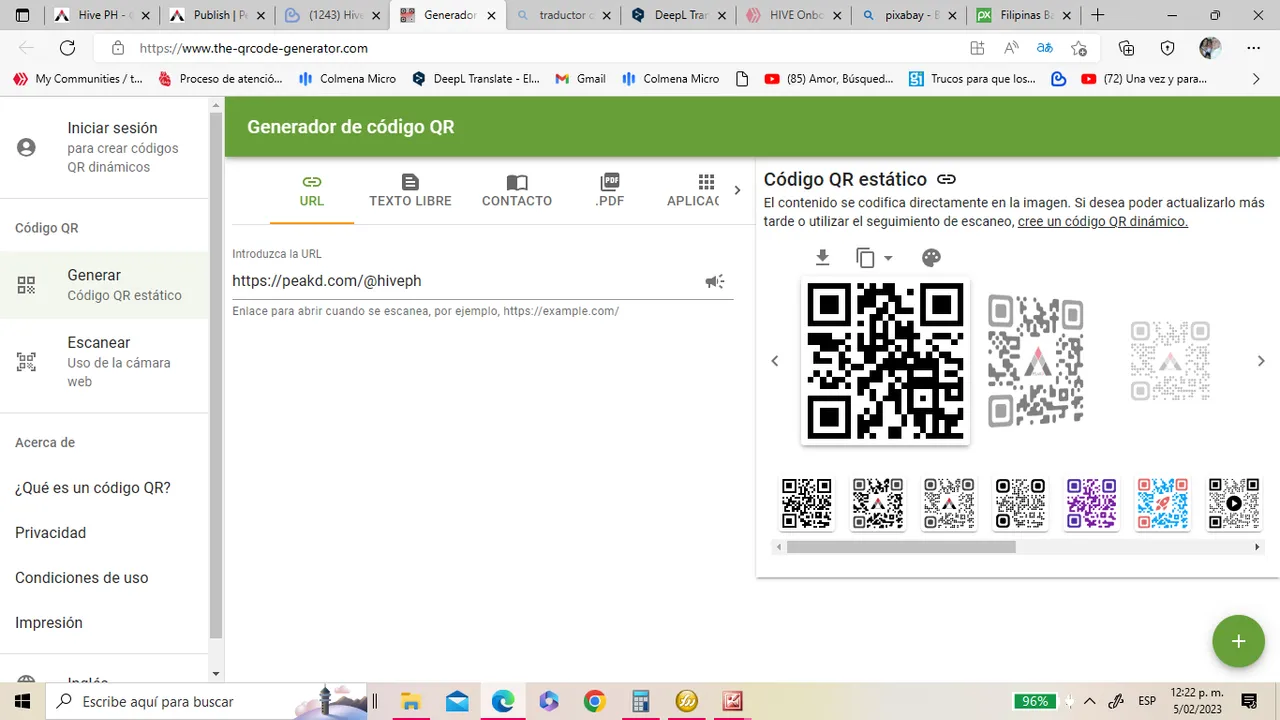Open the dynamic QR code link
This screenshot has height=720, width=1280.
coord(1103,222)
